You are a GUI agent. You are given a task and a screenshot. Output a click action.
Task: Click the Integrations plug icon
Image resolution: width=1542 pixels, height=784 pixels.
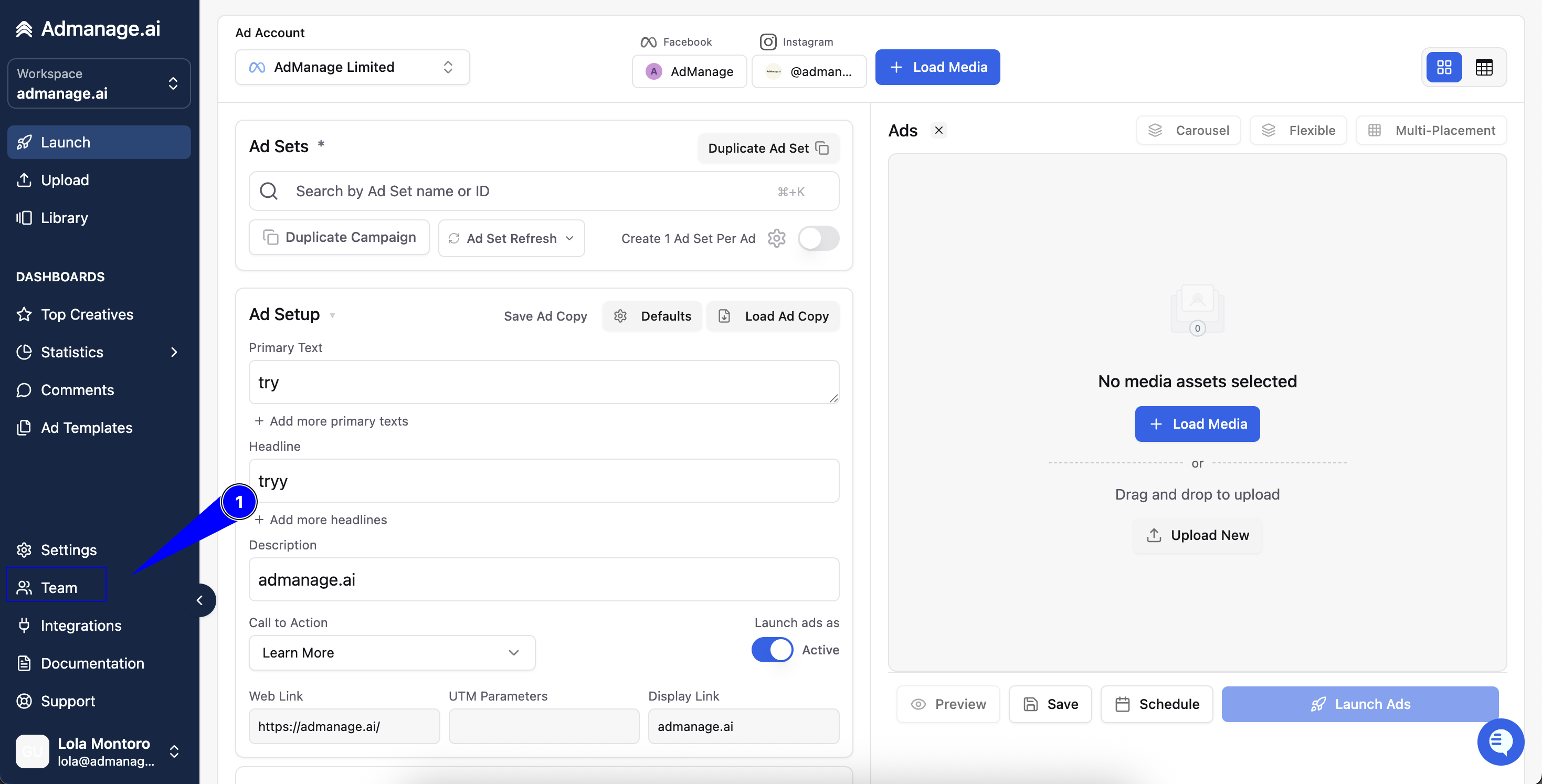coord(24,625)
